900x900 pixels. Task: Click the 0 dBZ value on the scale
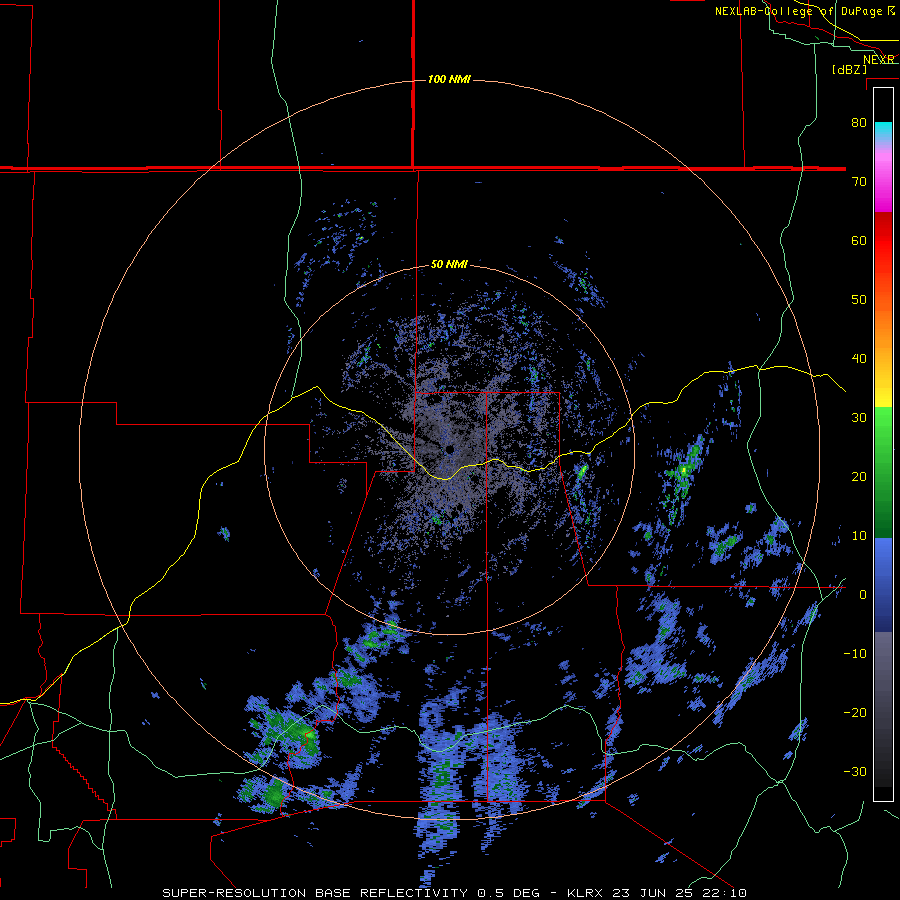point(863,595)
